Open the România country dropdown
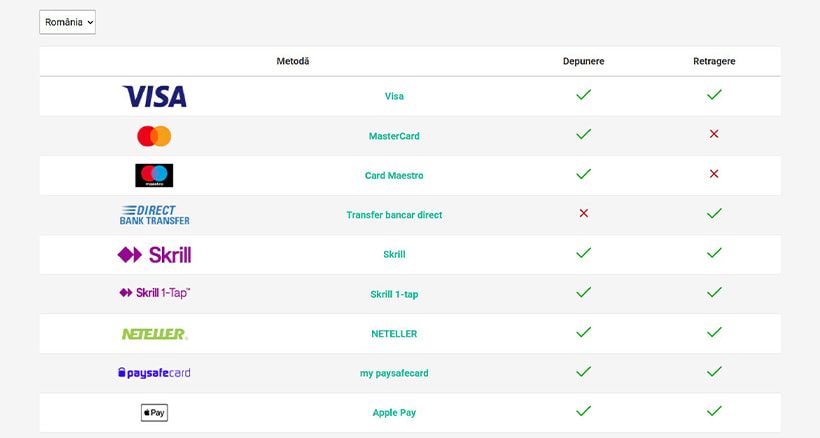Viewport: 820px width, 438px height. (x=67, y=22)
